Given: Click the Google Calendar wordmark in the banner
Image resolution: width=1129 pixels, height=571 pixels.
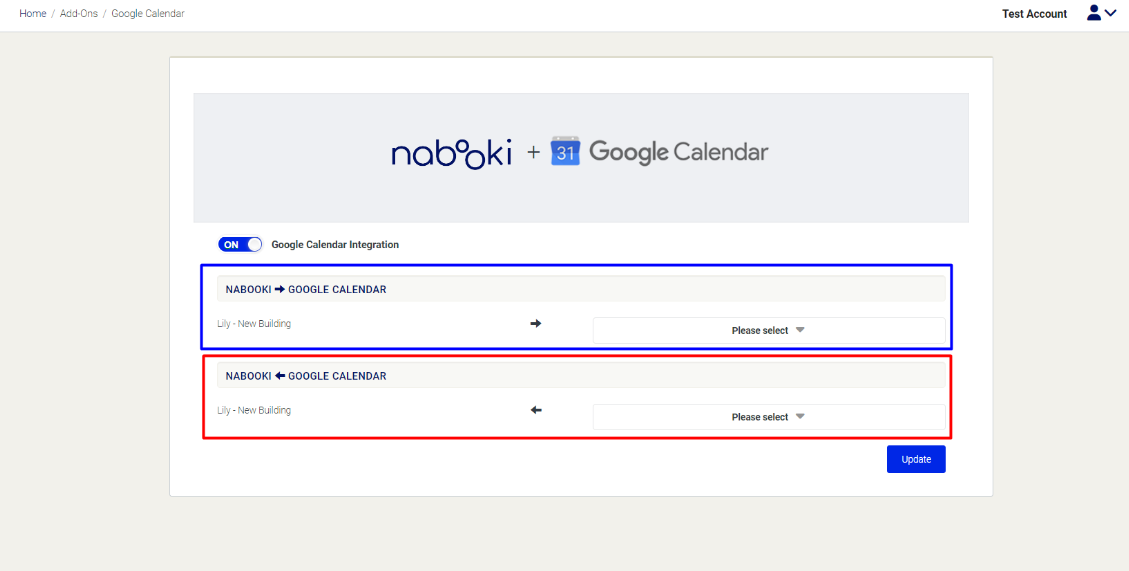Looking at the screenshot, I should [x=678, y=152].
